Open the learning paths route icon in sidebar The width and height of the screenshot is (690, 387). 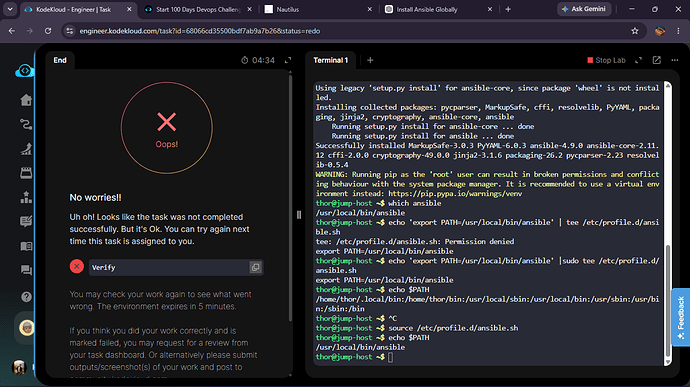click(26, 125)
